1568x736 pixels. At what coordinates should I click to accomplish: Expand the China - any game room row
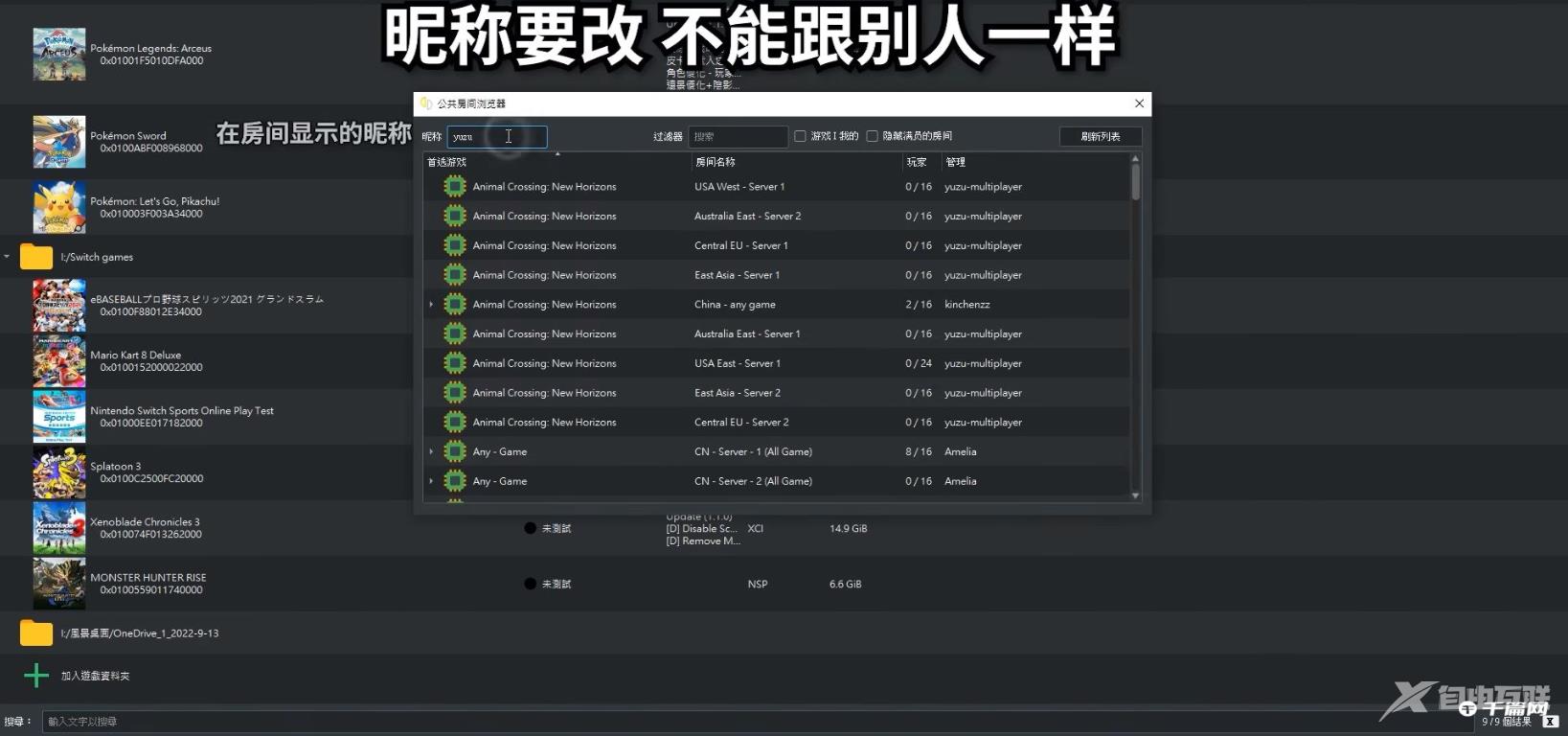click(x=431, y=305)
